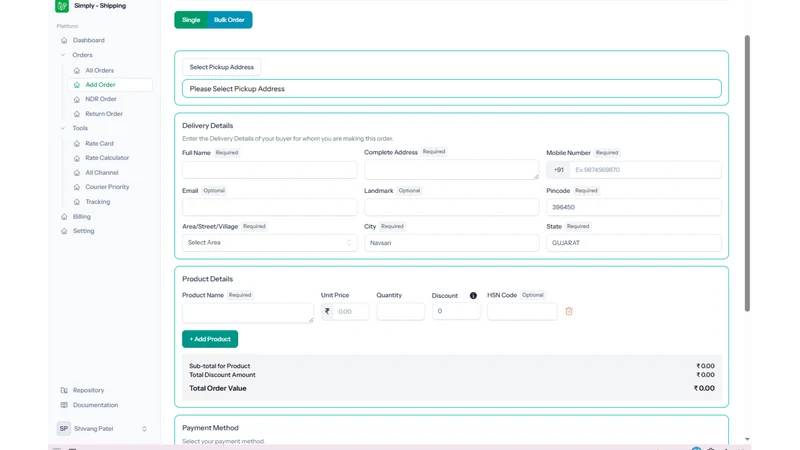
Task: Click the Select Pickup Address button
Action: pyautogui.click(x=221, y=67)
